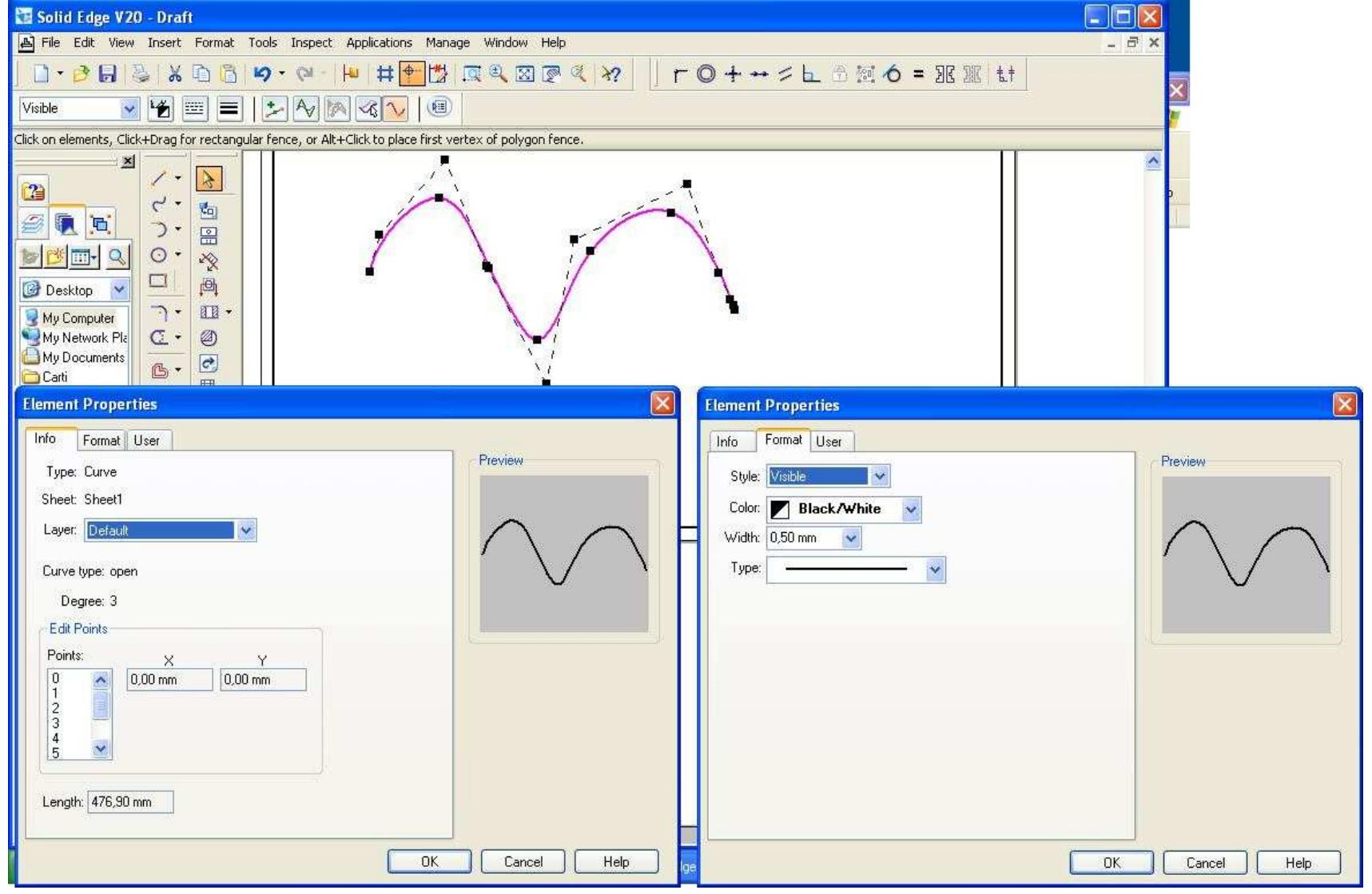Select the Line drawing tool
The height and width of the screenshot is (894, 1372).
[x=160, y=177]
